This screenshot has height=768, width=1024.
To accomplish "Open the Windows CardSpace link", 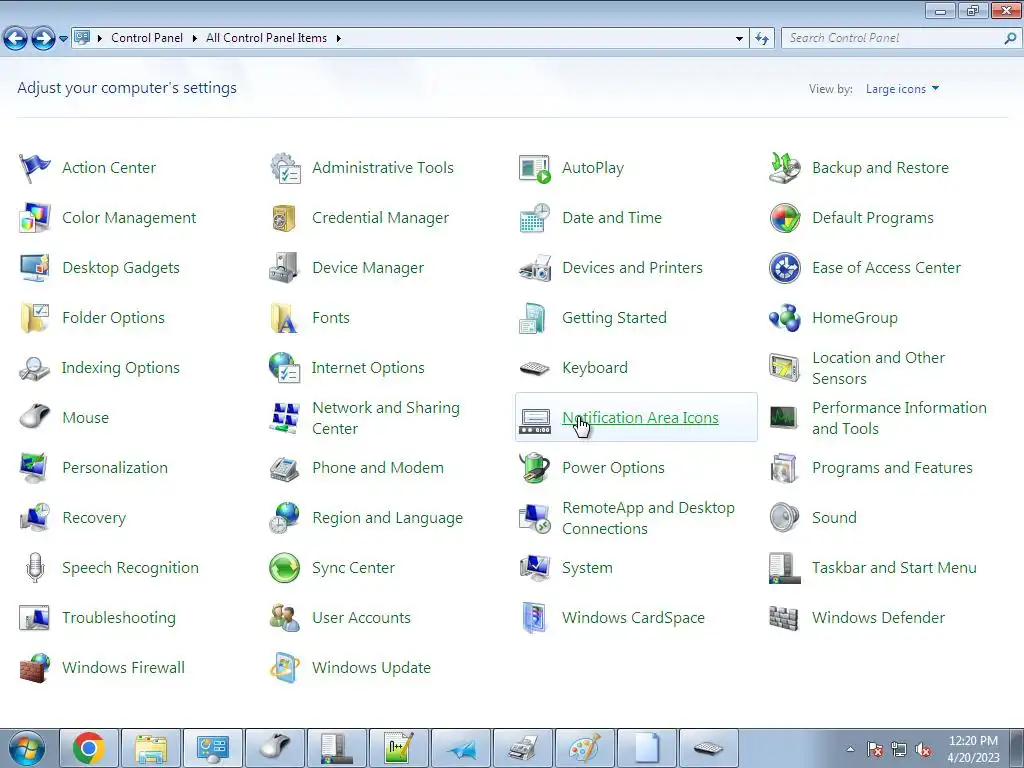I will pyautogui.click(x=633, y=618).
